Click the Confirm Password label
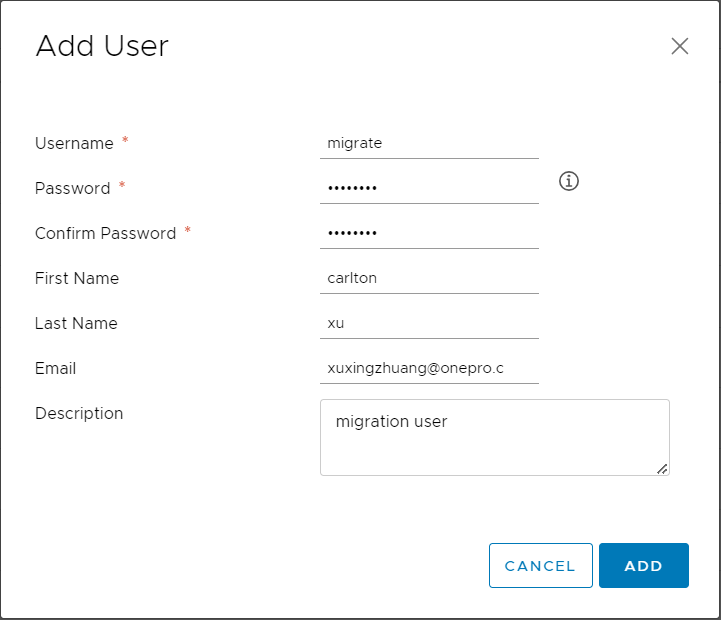 coord(105,233)
